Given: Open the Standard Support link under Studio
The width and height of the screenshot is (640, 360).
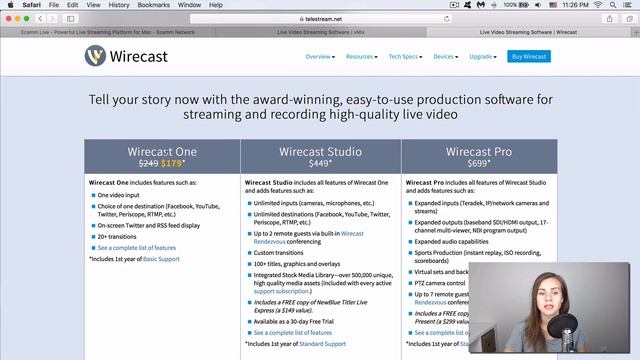Looking at the screenshot, I should click(x=322, y=344).
